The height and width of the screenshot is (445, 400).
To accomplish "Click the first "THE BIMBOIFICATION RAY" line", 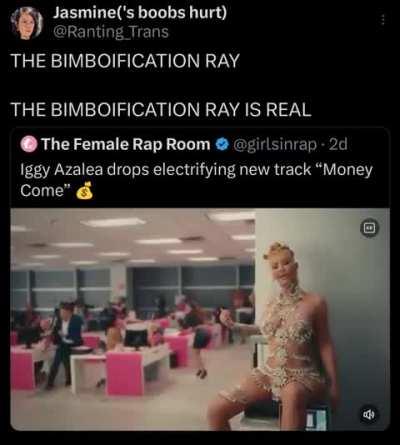I will tap(125, 61).
